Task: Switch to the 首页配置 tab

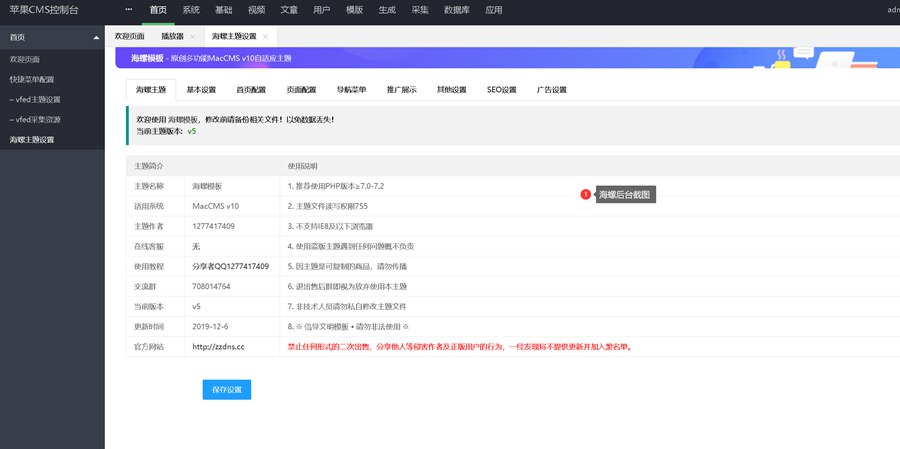Action: point(251,90)
